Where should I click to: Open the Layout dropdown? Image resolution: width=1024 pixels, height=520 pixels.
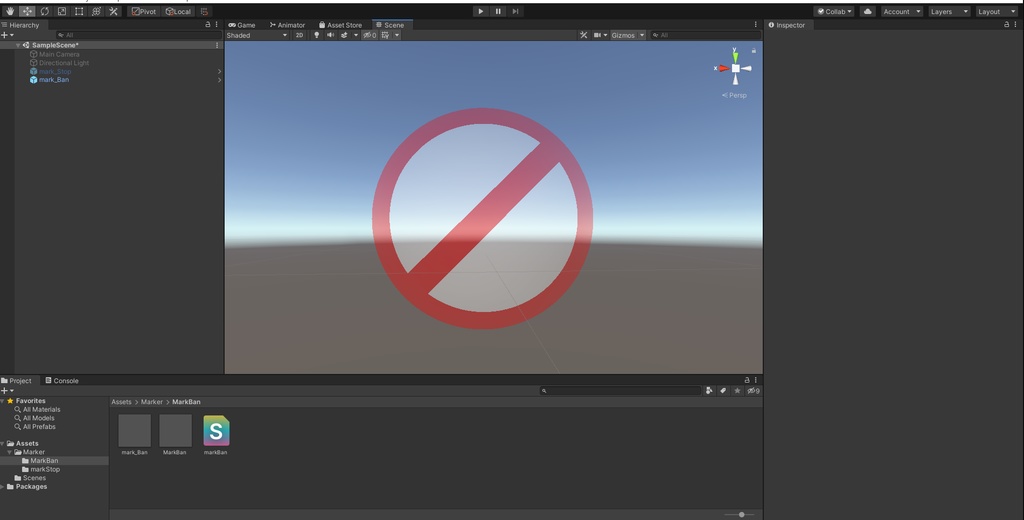(997, 11)
